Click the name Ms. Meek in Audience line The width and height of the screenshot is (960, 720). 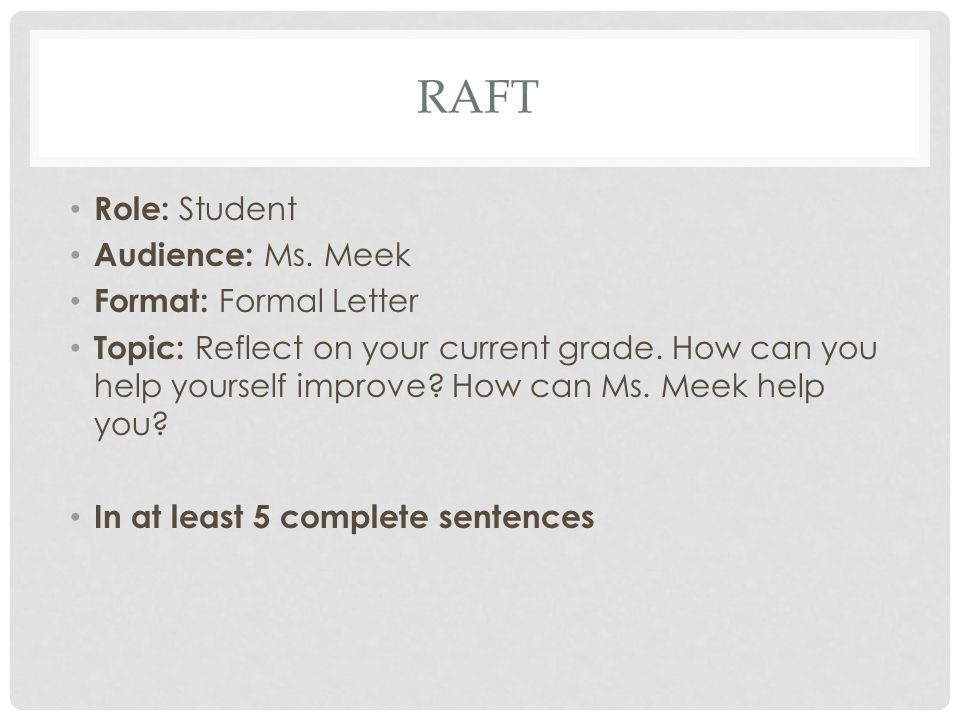pos(337,255)
